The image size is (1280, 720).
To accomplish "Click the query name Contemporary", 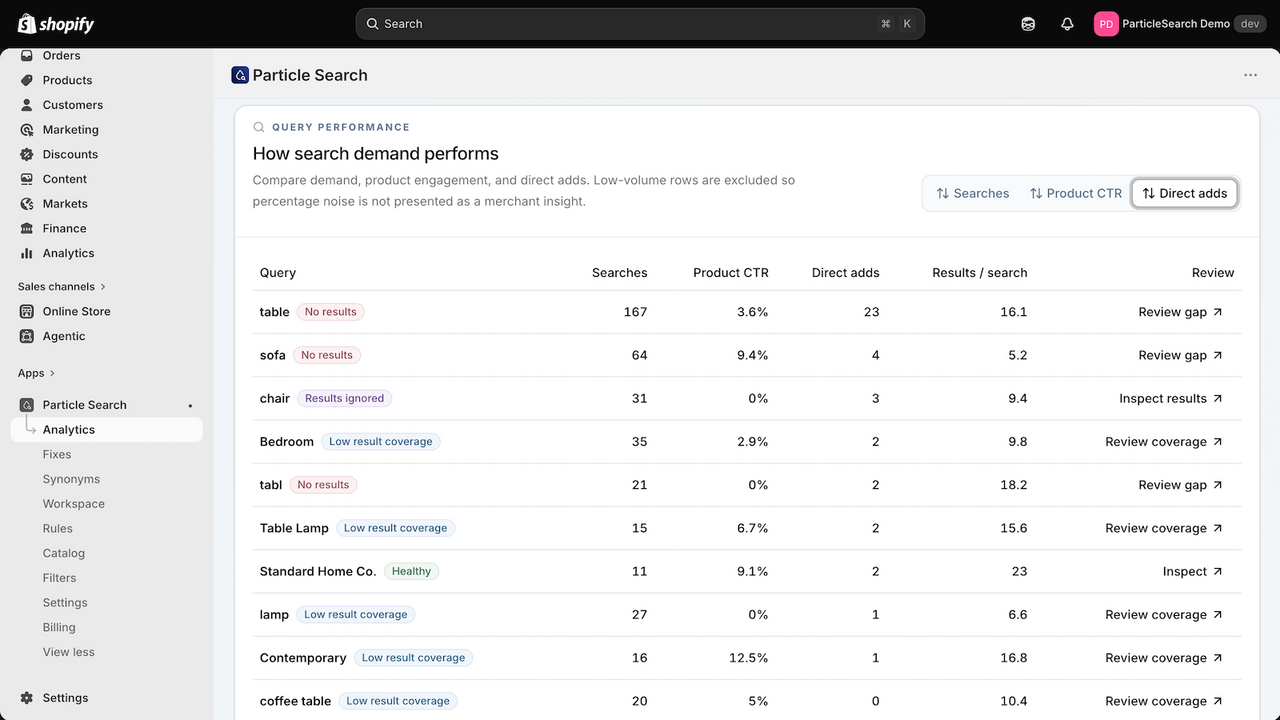I will 303,658.
